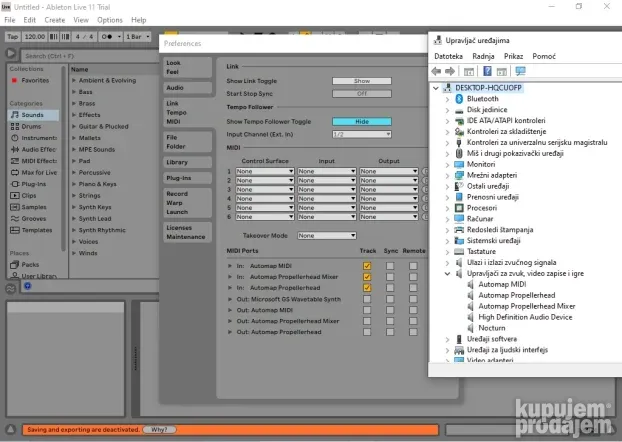This screenshot has height=442, width=622.
Task: Select Templates category in browser
Action: pyautogui.click(x=33, y=230)
